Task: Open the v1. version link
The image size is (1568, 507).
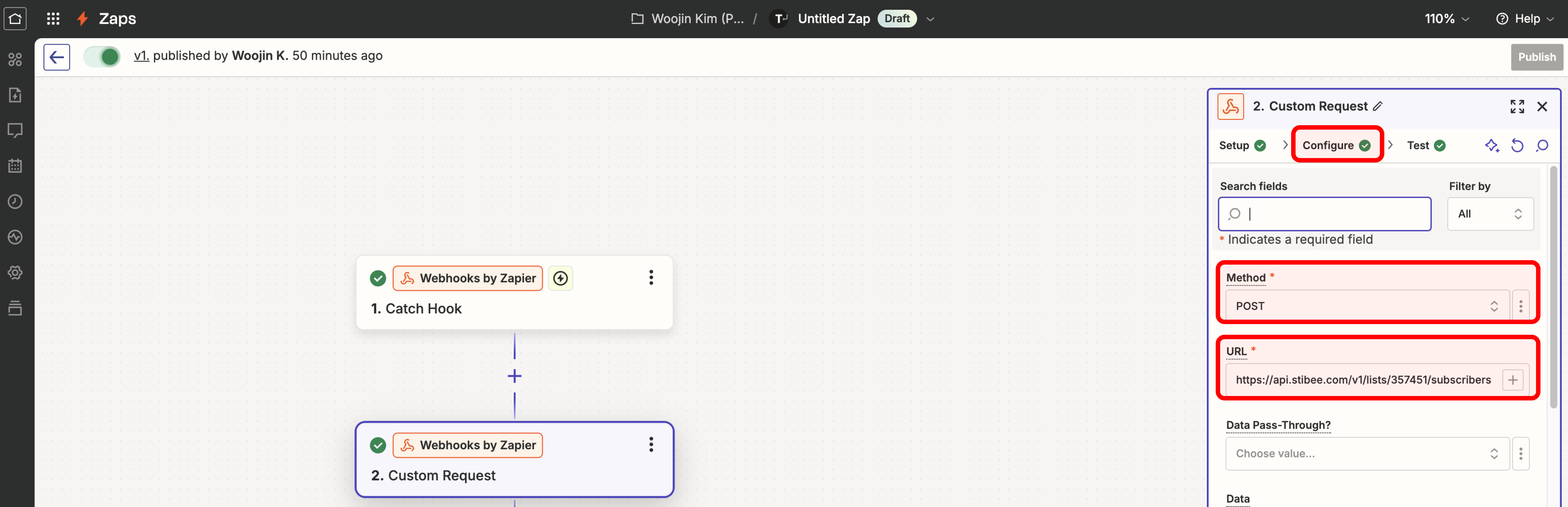Action: tap(141, 56)
